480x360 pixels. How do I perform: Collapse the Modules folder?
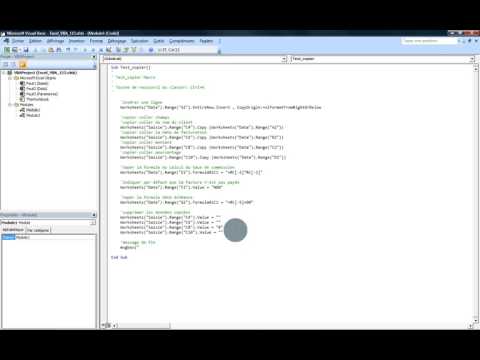coord(10,104)
